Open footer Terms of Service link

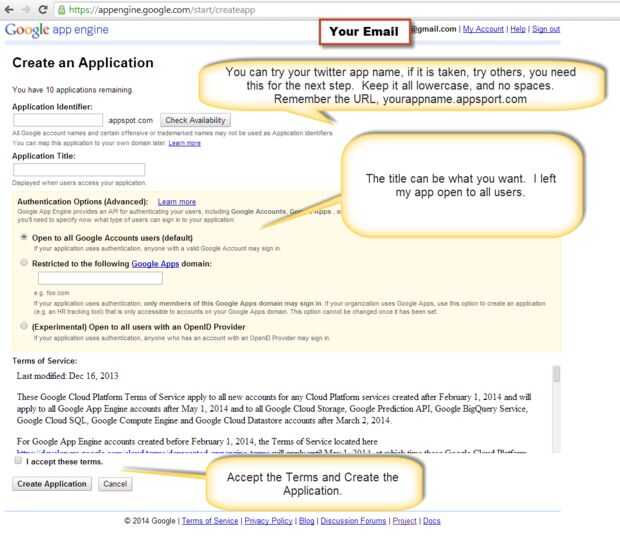point(210,521)
